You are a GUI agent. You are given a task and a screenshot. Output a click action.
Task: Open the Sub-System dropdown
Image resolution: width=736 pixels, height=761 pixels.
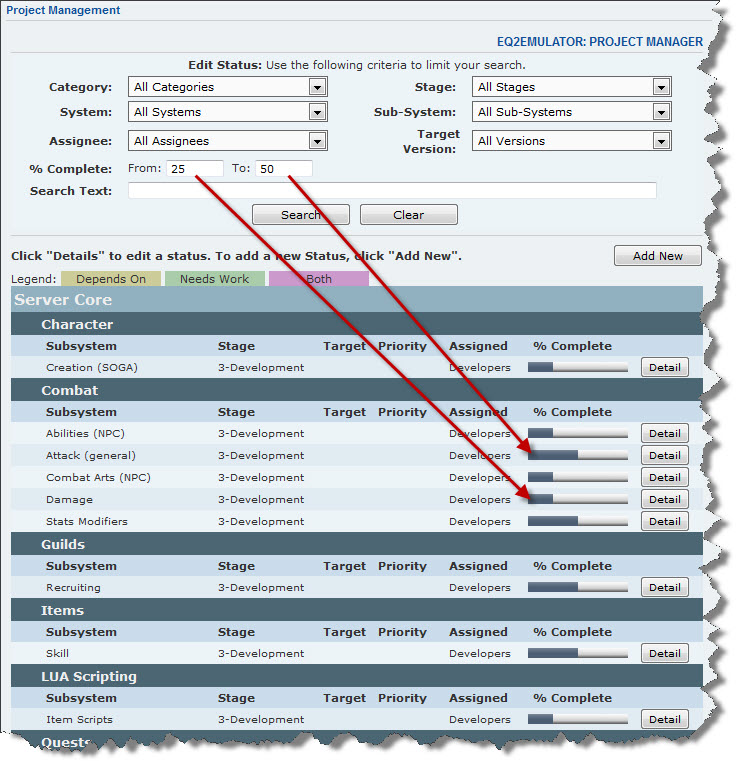tap(571, 113)
